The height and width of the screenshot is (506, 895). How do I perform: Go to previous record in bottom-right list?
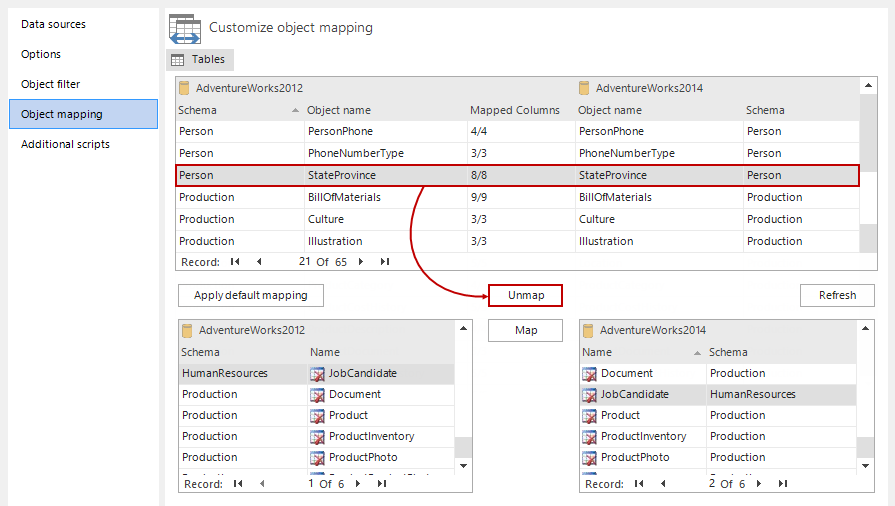pos(663,484)
